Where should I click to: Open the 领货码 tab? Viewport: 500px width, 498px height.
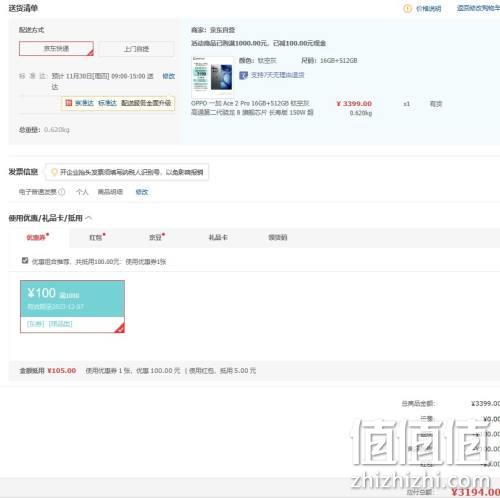278,237
